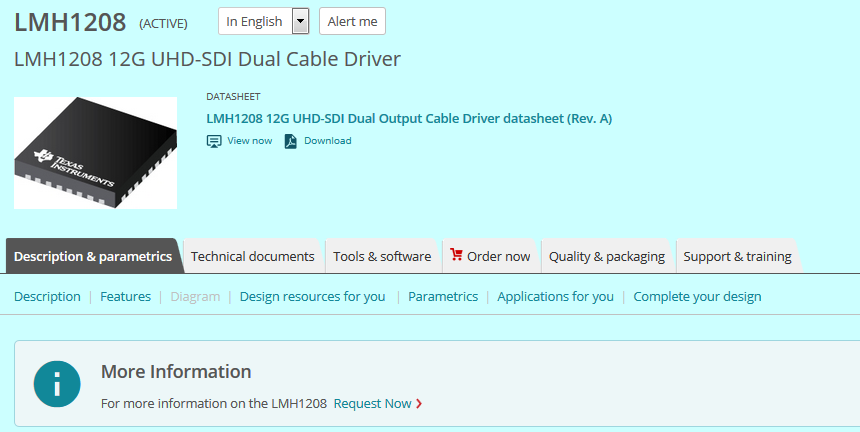Click the LMH1208 chip product image

coord(95,153)
